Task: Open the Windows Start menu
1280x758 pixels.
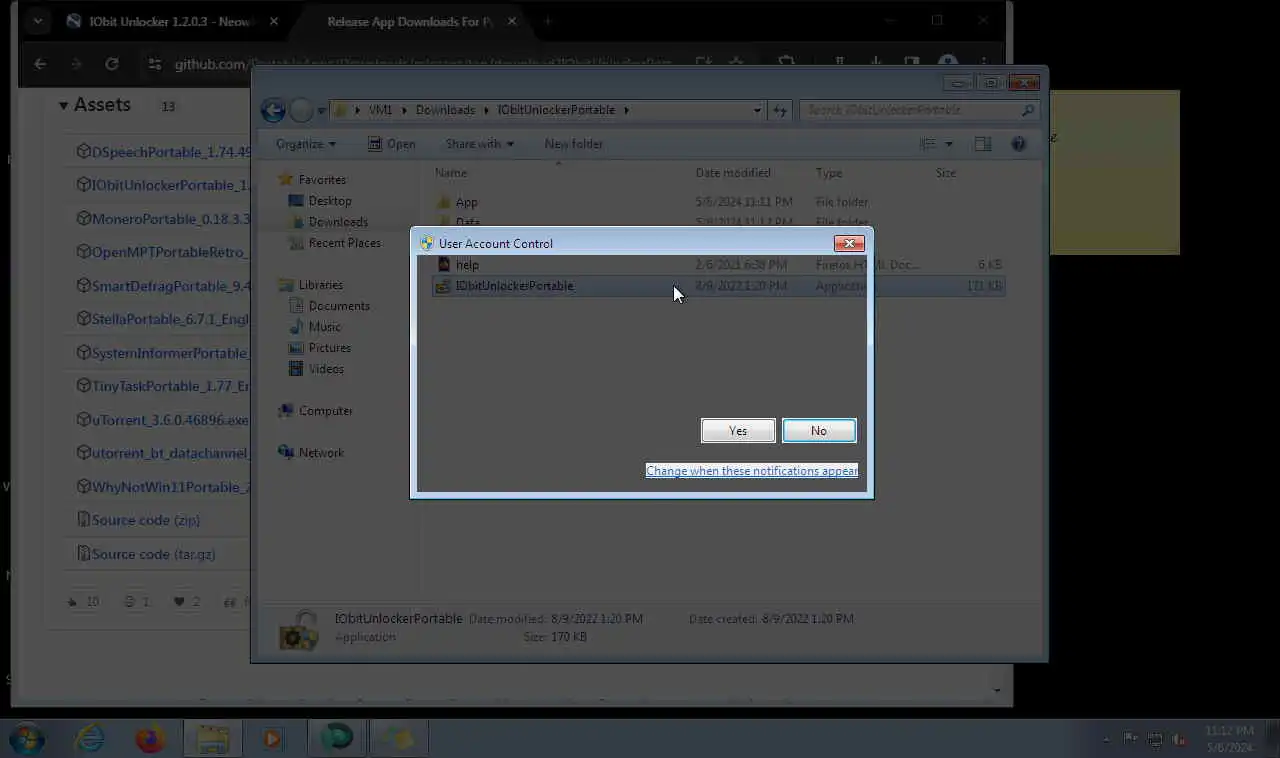Action: 27,739
